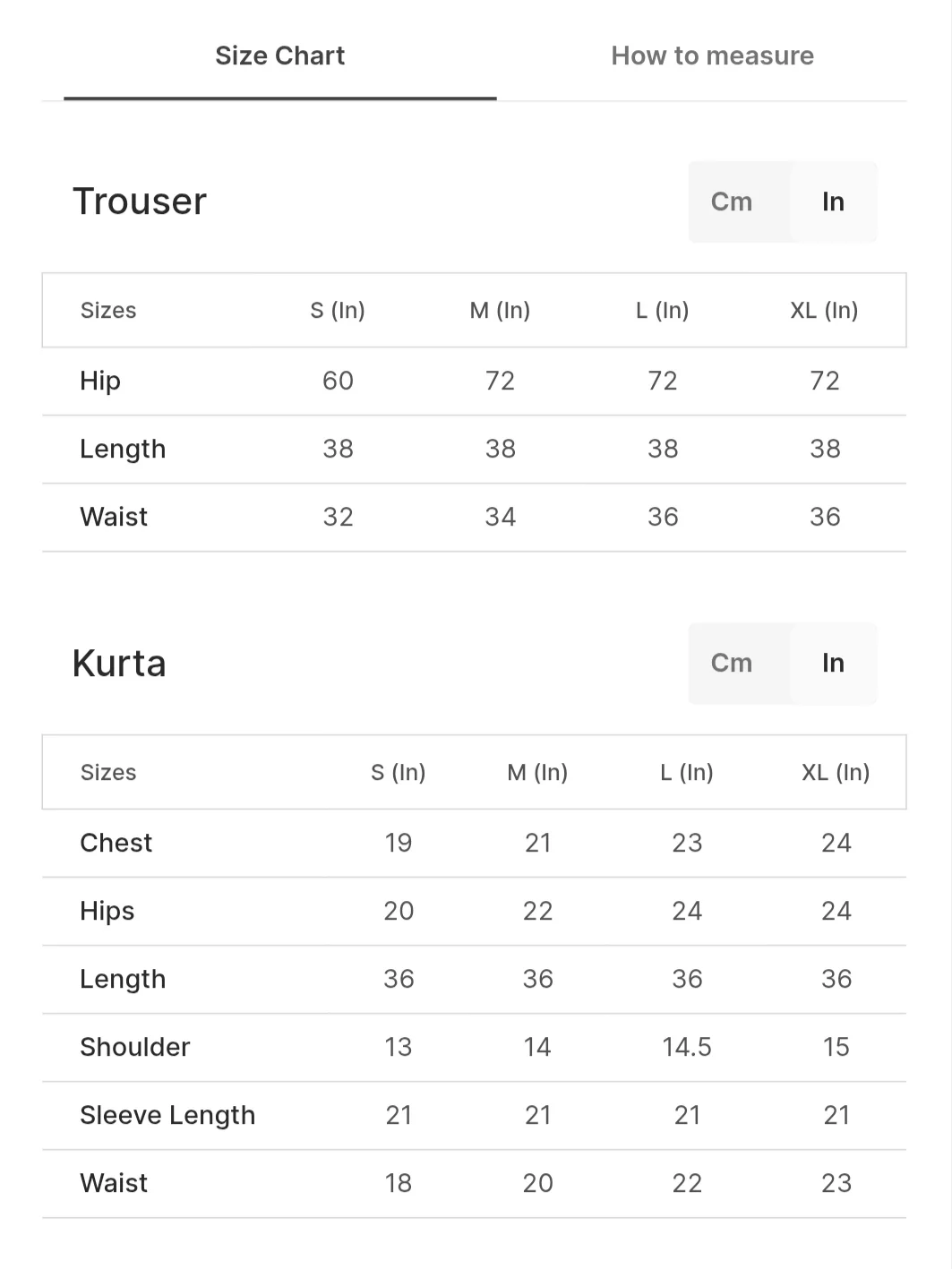
Task: Switch Kurta measurements to Cm
Action: coord(732,663)
